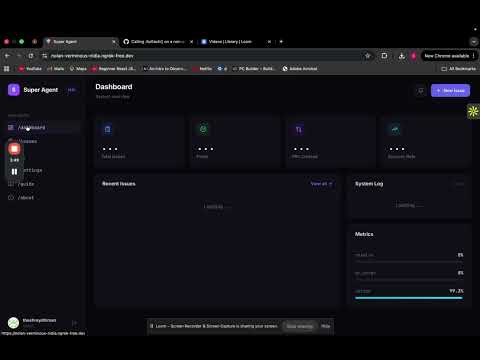Open the extensions icon in Chrome toolbar
Screen dimensions: 480x360
click(384, 56)
